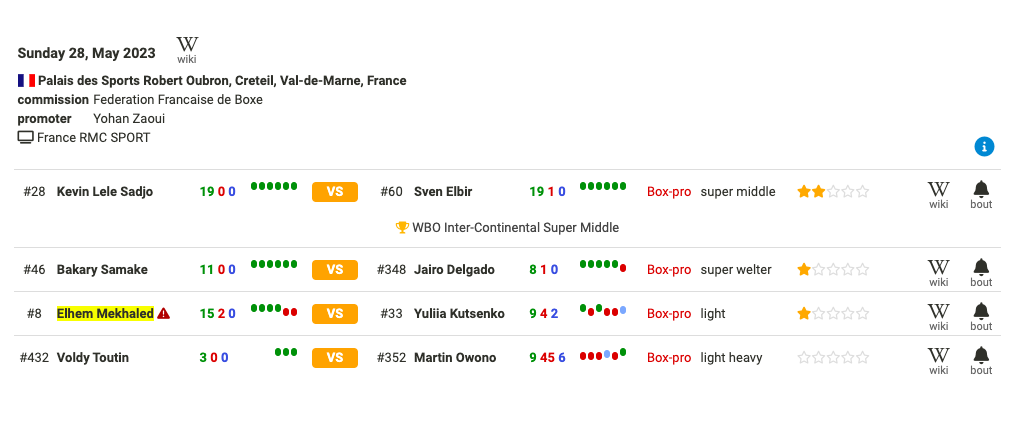Open Kevin Lele Sadjo's profile link
1009x422 pixels.
pos(105,192)
